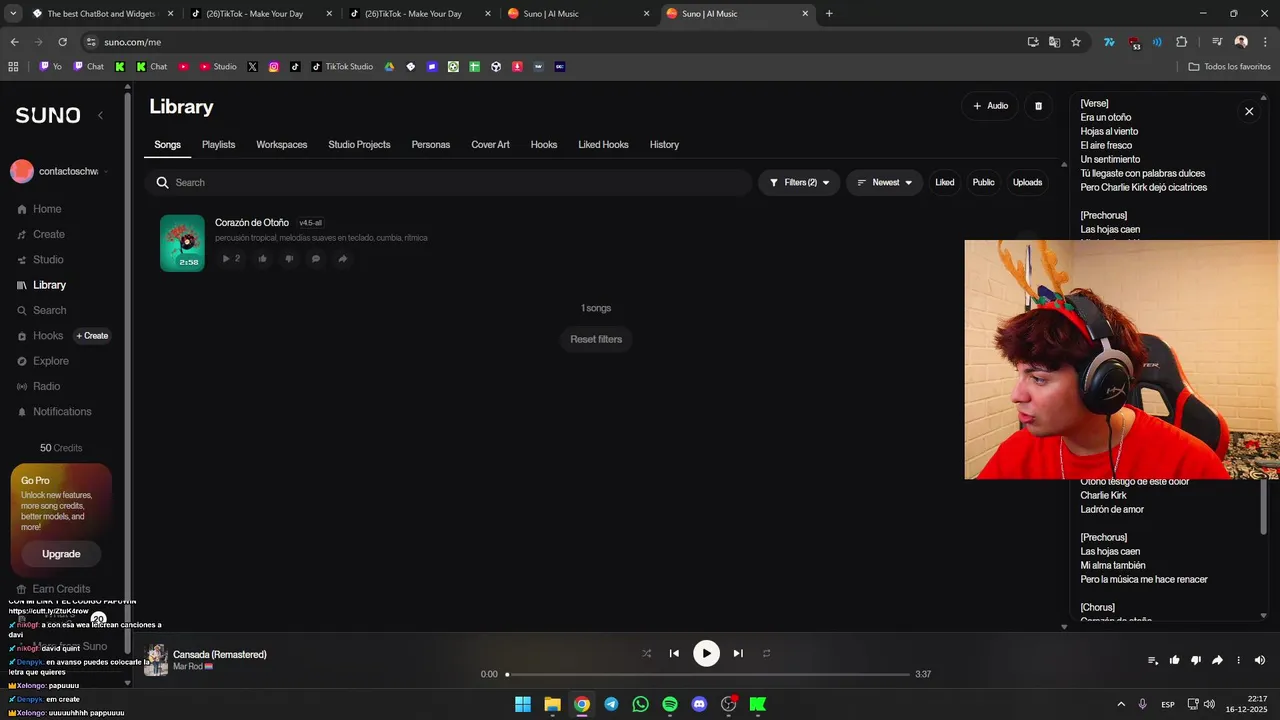Open the Corazón de Otoño song title
The image size is (1280, 720).
click(252, 223)
